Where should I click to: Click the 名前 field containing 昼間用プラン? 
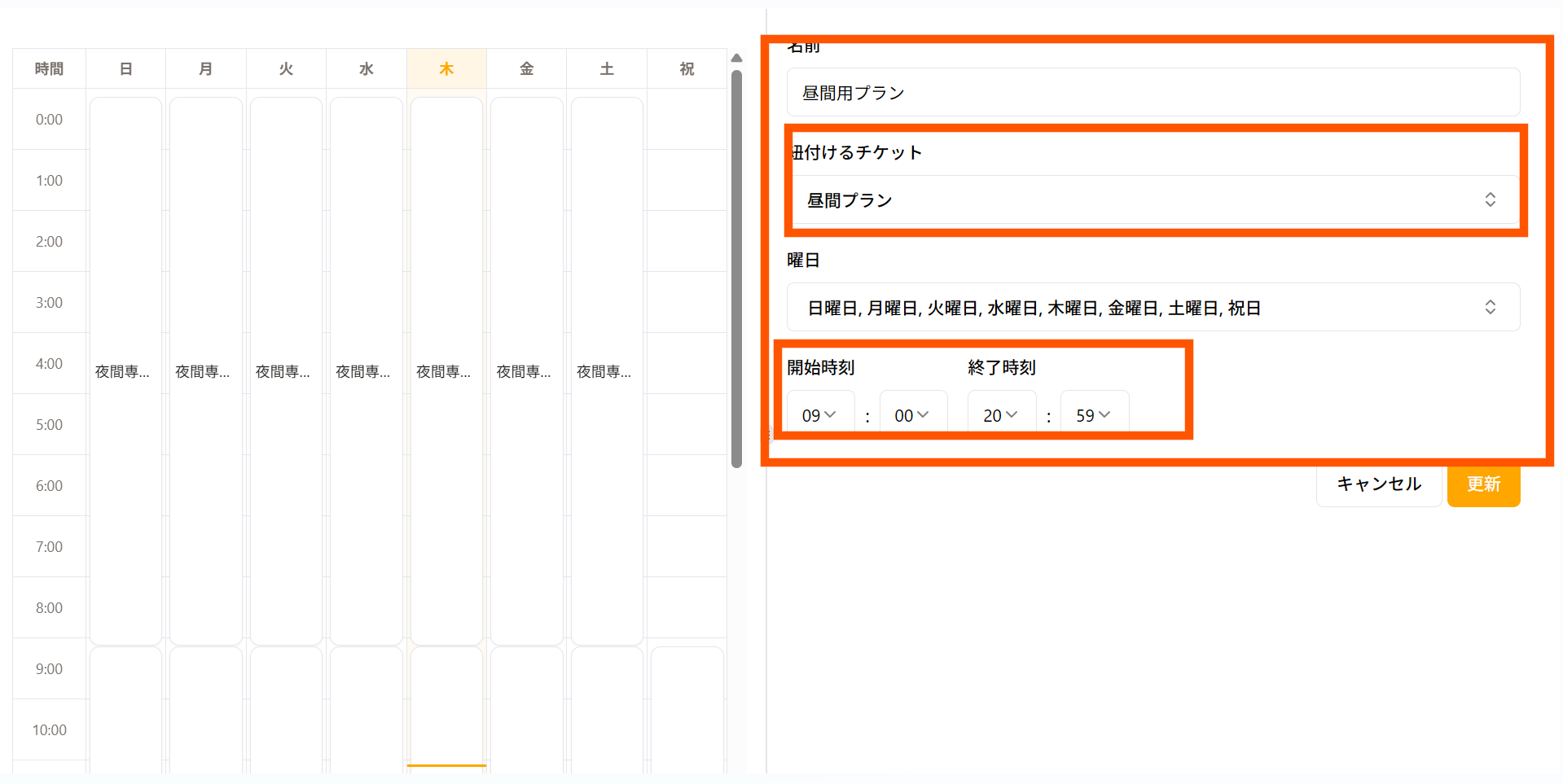tap(1152, 93)
